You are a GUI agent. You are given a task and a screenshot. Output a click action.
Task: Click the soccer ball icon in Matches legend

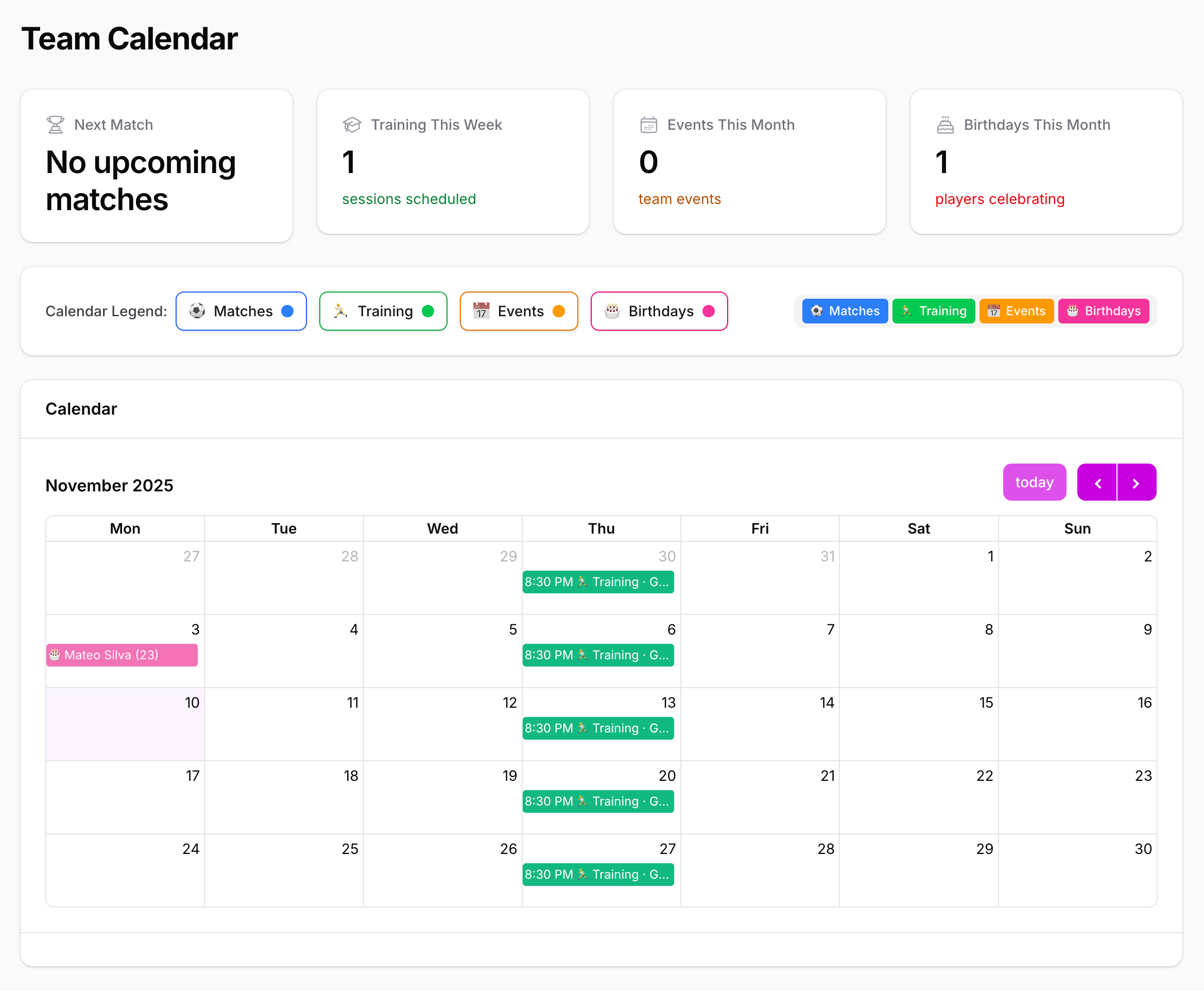pyautogui.click(x=197, y=311)
